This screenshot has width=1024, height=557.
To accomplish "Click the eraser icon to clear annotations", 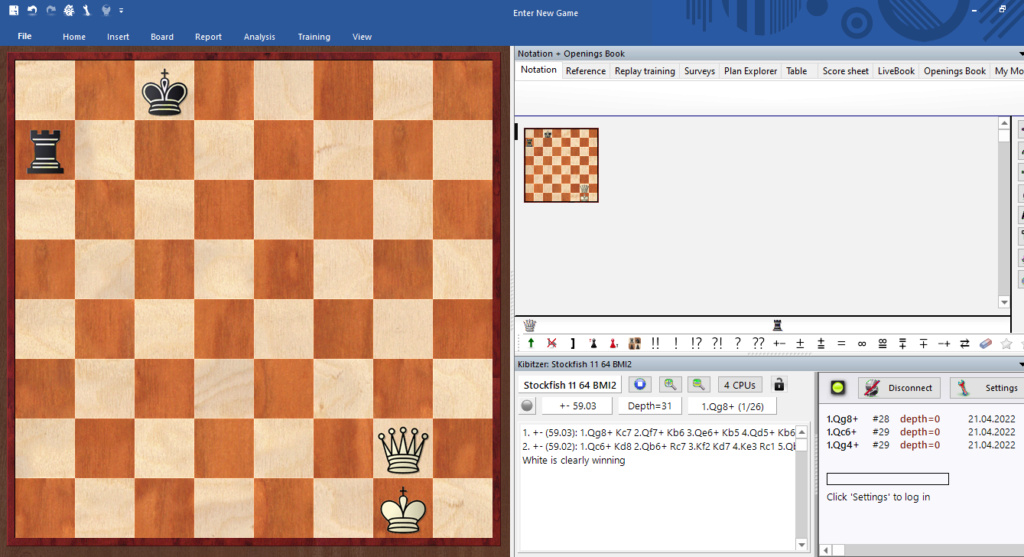I will tap(985, 343).
